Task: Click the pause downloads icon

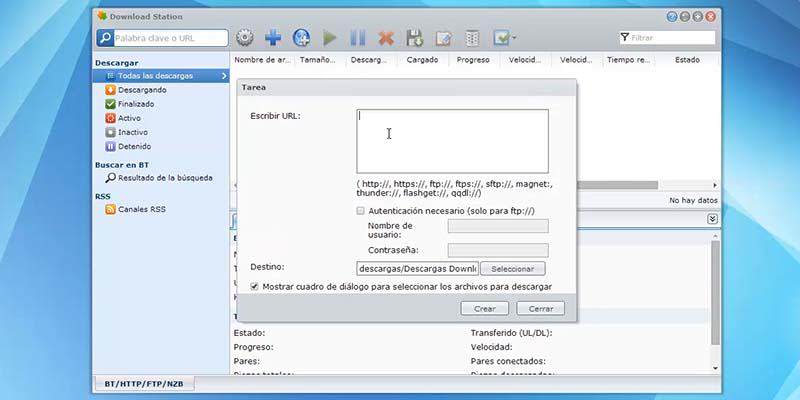Action: coord(358,38)
